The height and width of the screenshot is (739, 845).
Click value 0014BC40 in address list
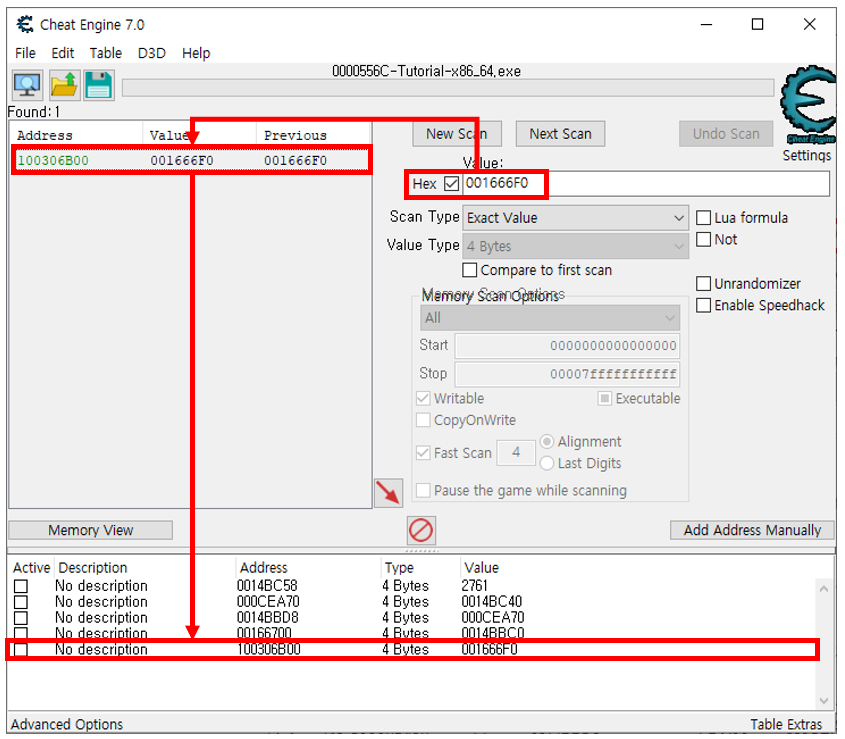tap(491, 602)
